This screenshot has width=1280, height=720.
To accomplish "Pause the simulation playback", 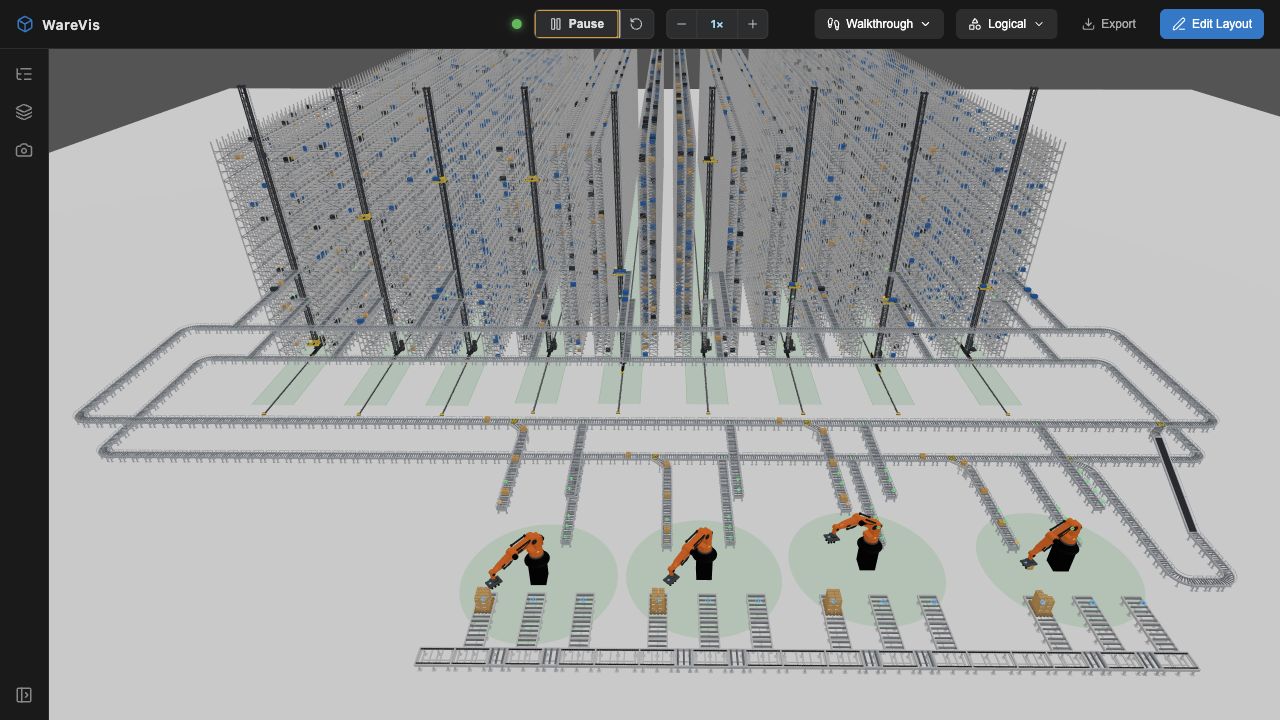I will 577,24.
